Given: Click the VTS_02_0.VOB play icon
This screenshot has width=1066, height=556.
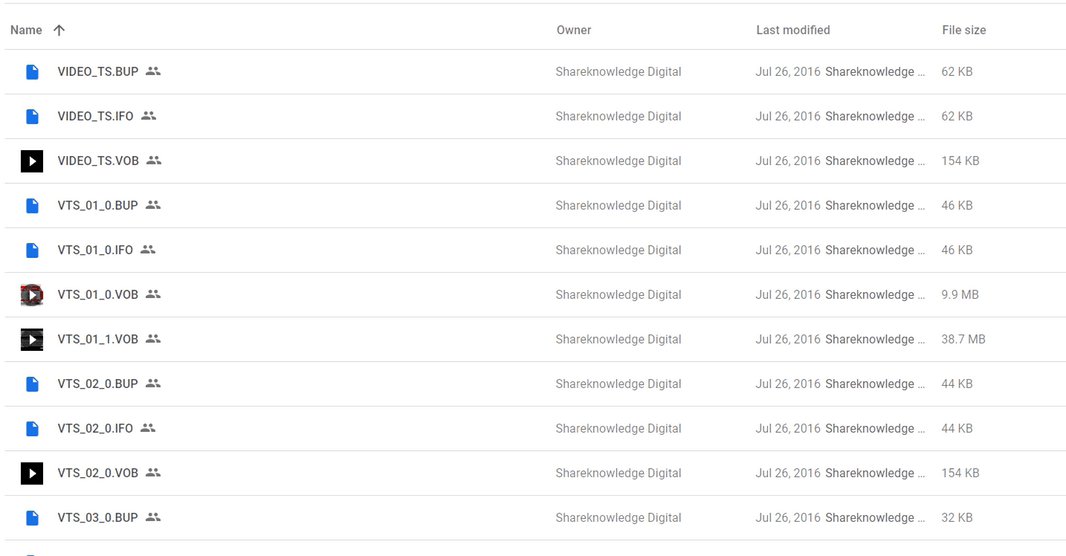Looking at the screenshot, I should (32, 473).
